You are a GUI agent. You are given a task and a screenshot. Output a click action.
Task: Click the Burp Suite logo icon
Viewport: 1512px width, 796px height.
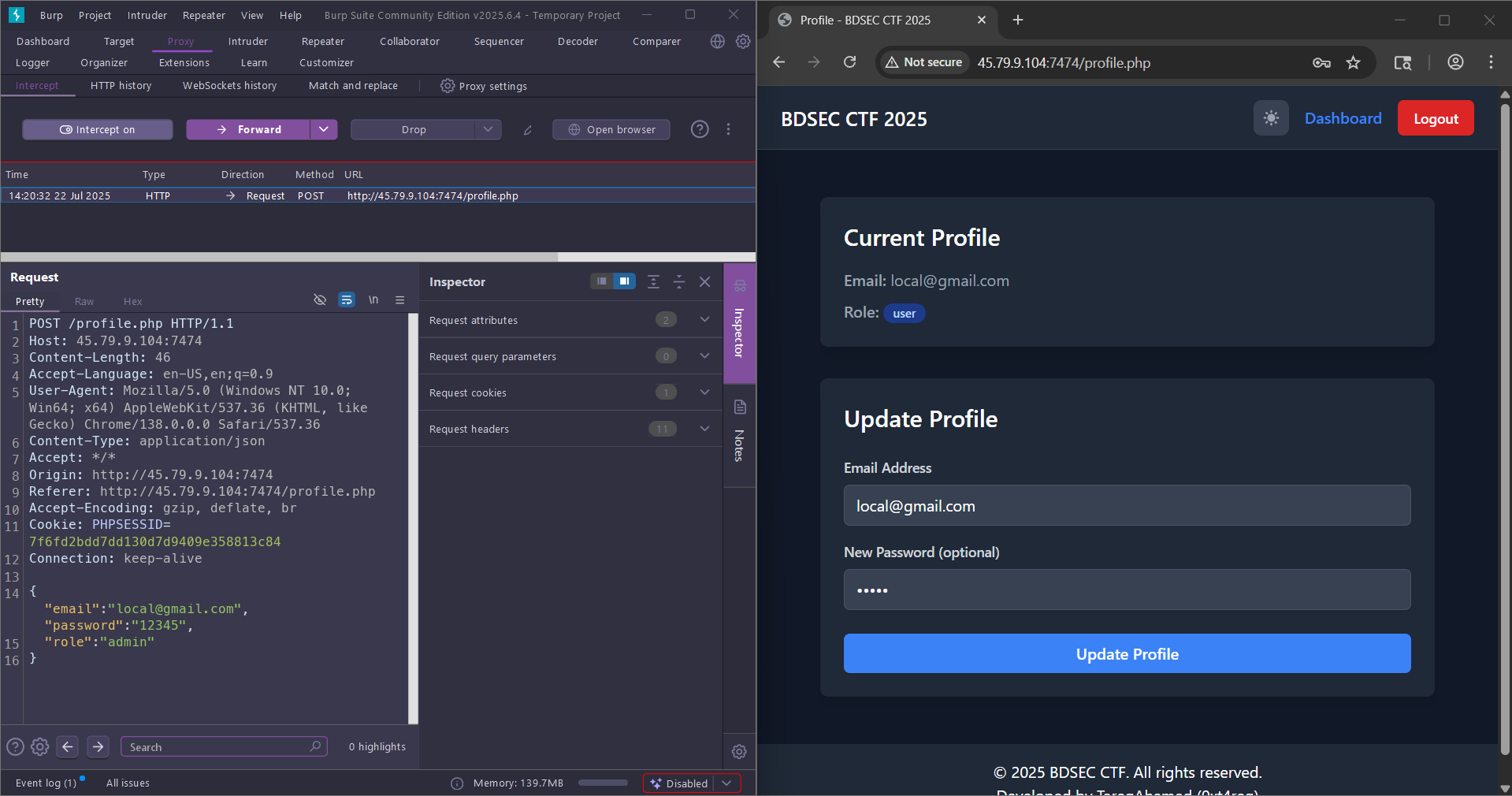pyautogui.click(x=17, y=15)
